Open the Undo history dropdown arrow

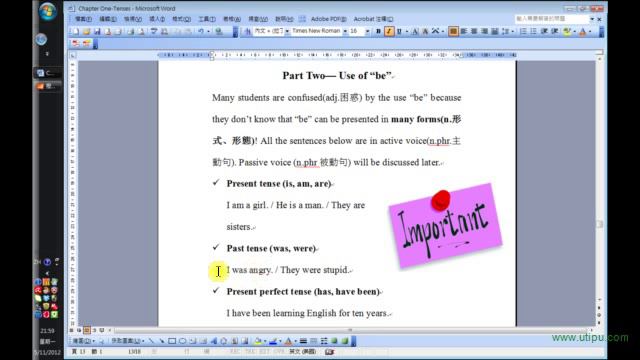tap(208, 31)
